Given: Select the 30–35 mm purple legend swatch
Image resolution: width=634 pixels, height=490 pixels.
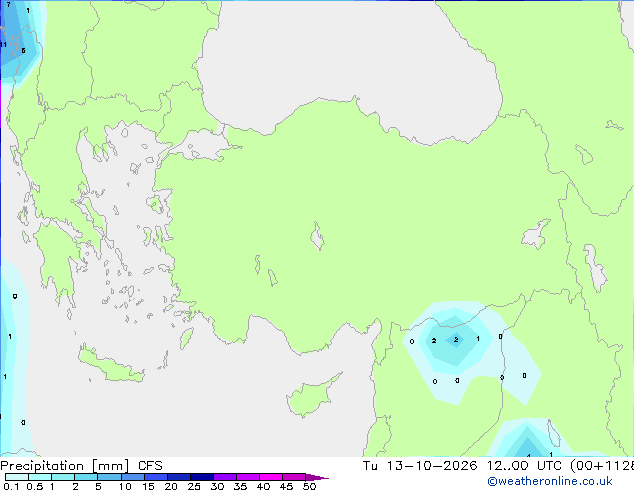Looking at the screenshot, I should tap(225, 477).
